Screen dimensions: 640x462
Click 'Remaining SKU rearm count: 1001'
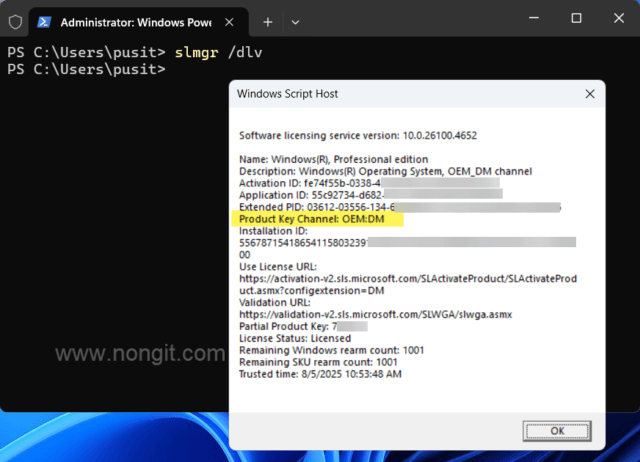318,362
